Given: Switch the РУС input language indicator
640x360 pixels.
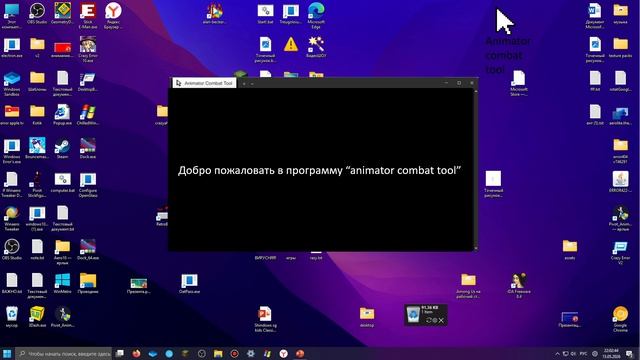Looking at the screenshot, I should click(x=584, y=354).
